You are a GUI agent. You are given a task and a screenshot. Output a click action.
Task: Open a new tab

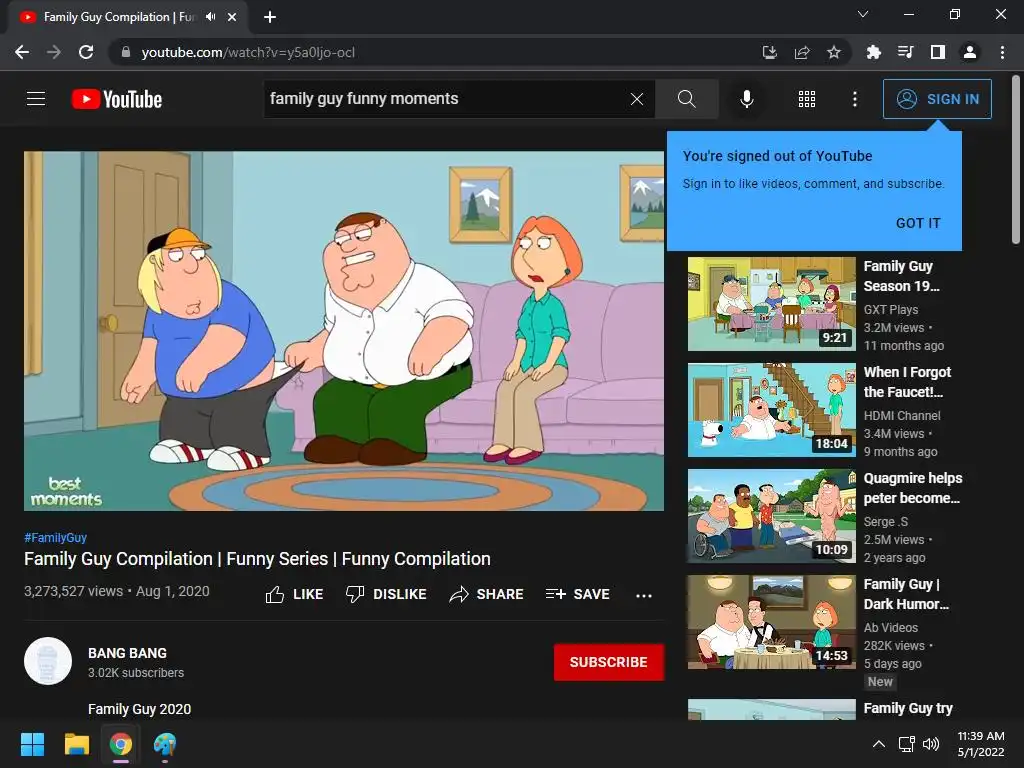pos(270,17)
